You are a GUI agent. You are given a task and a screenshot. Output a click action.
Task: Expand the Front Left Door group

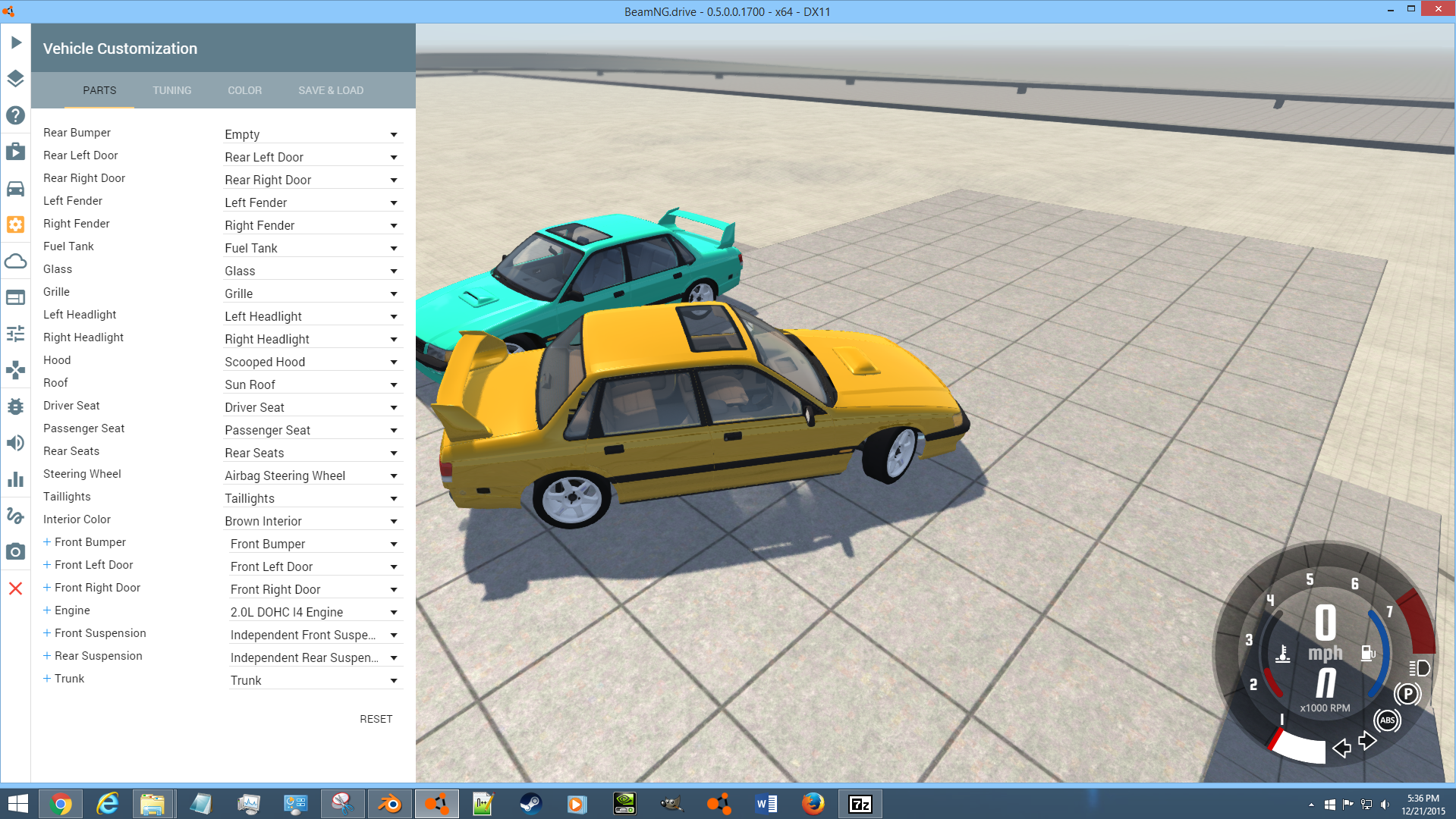pyautogui.click(x=47, y=565)
